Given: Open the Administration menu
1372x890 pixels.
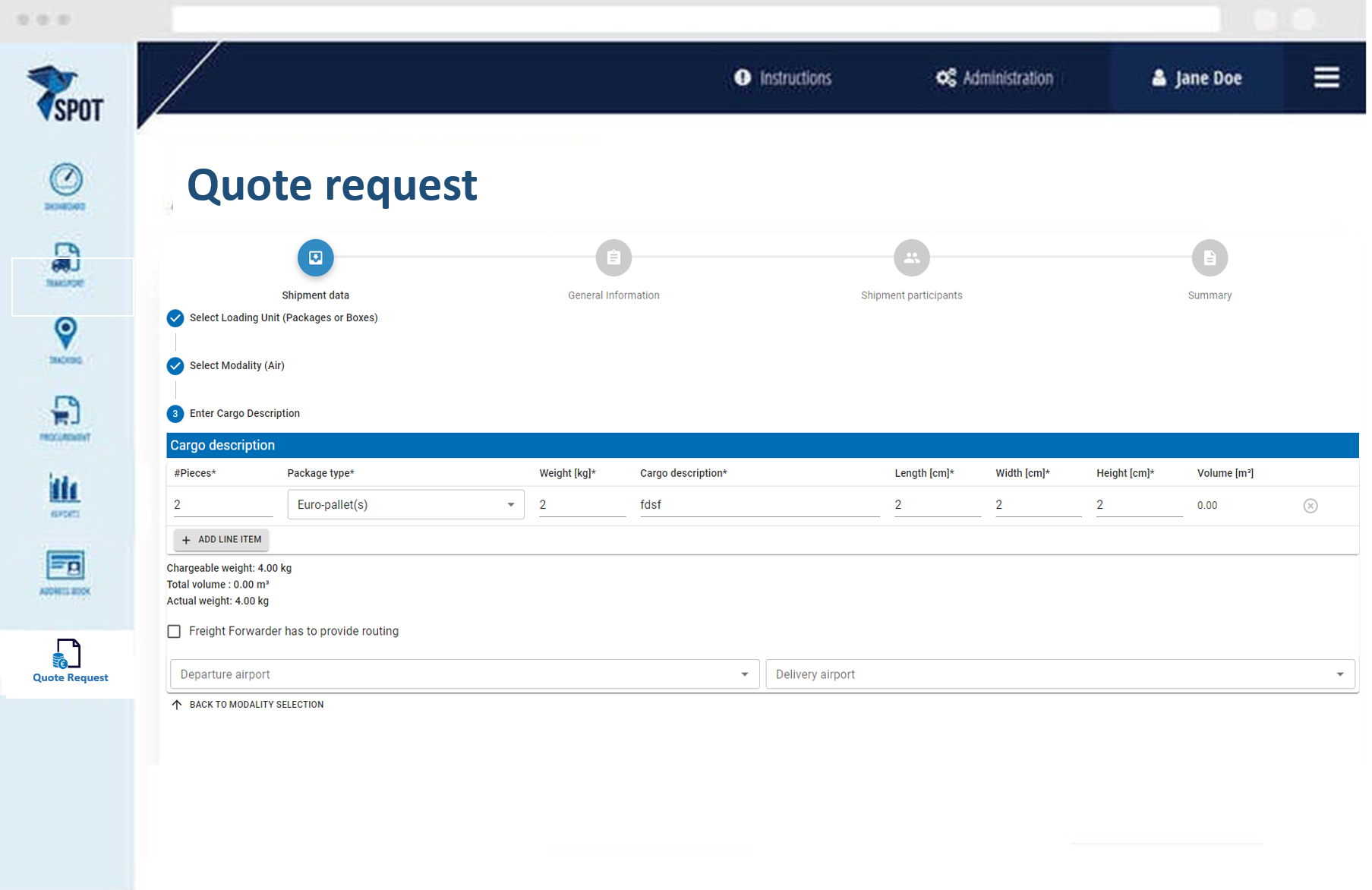Looking at the screenshot, I should coord(995,78).
